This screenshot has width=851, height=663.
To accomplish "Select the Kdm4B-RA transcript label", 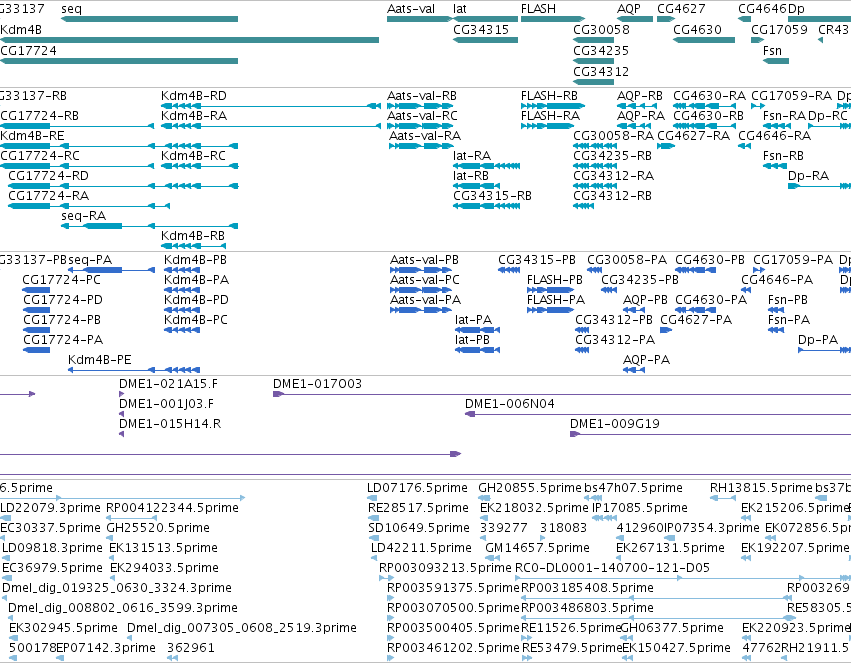I will click(x=194, y=116).
